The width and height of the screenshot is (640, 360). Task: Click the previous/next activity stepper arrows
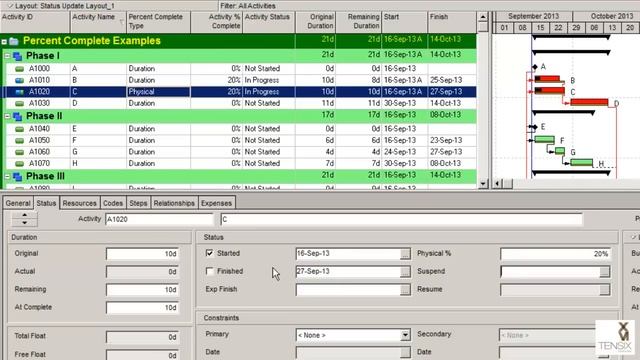[x=24, y=219]
